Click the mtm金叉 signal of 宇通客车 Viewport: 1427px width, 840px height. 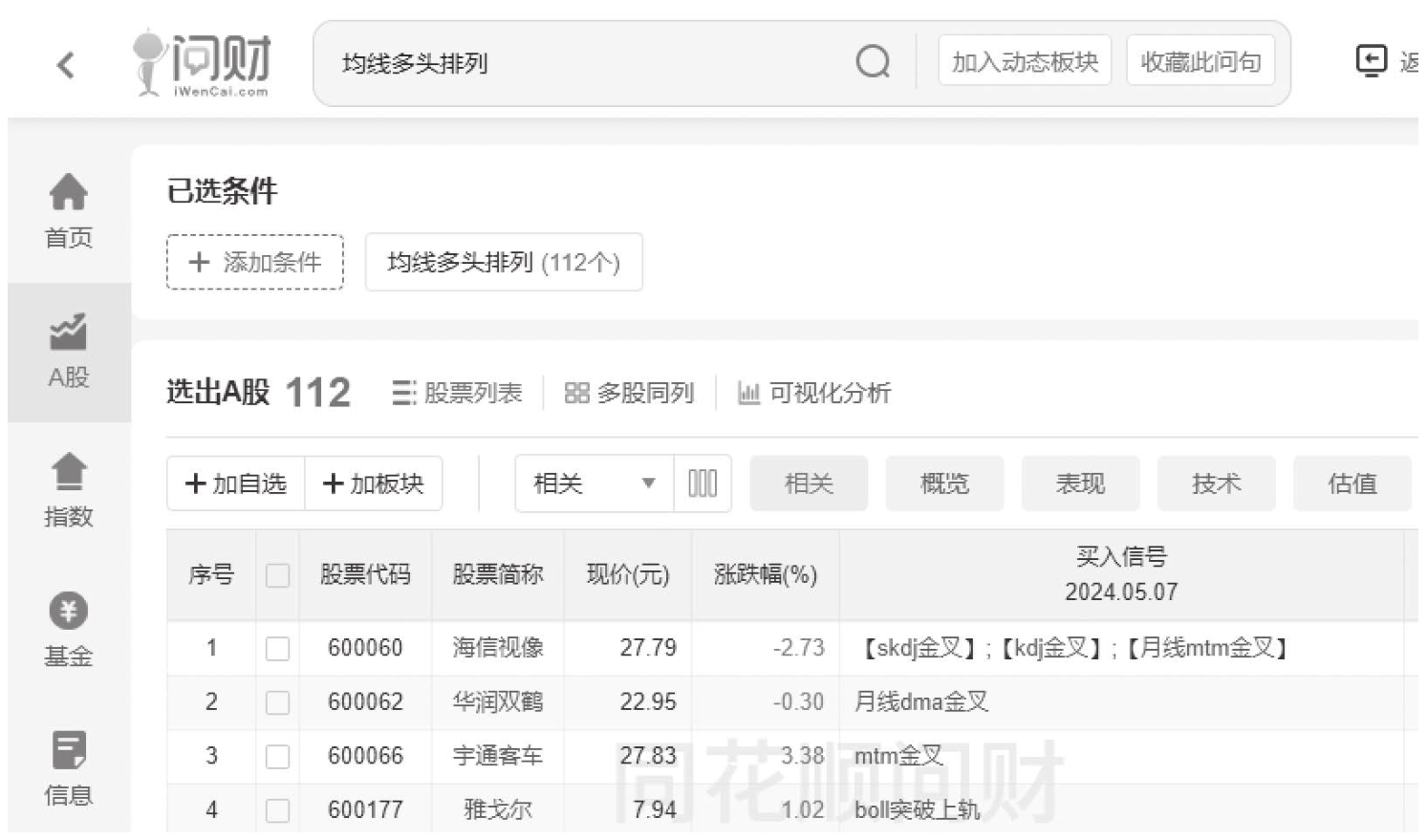click(x=898, y=756)
